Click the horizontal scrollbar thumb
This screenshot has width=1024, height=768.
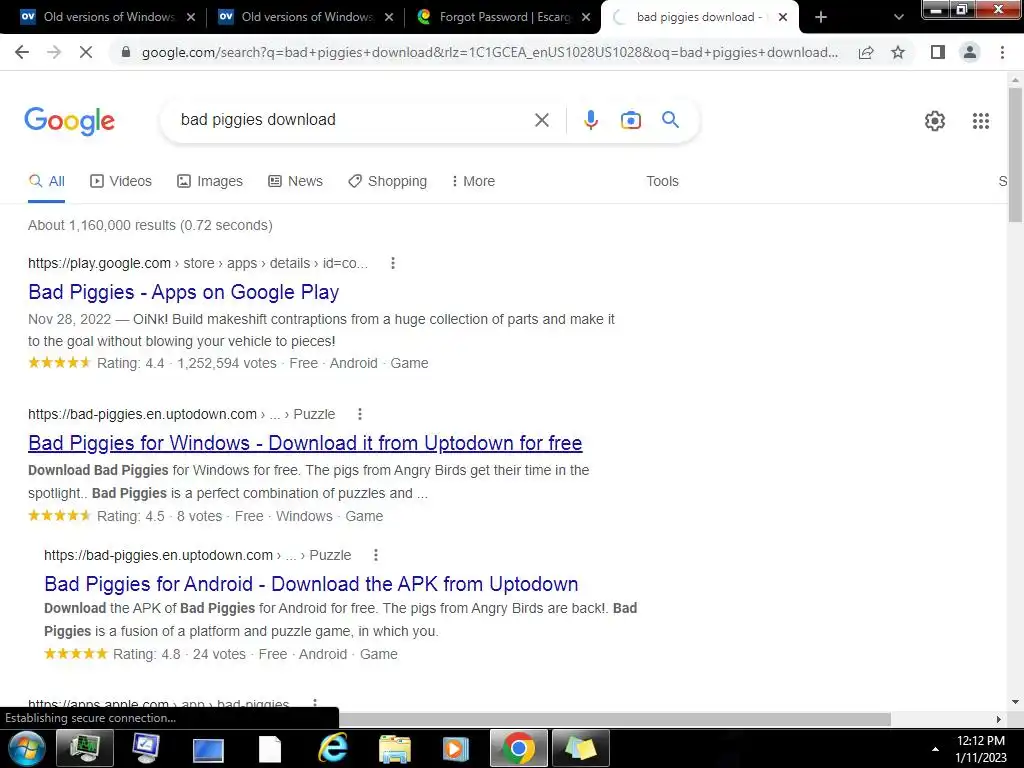(614, 719)
